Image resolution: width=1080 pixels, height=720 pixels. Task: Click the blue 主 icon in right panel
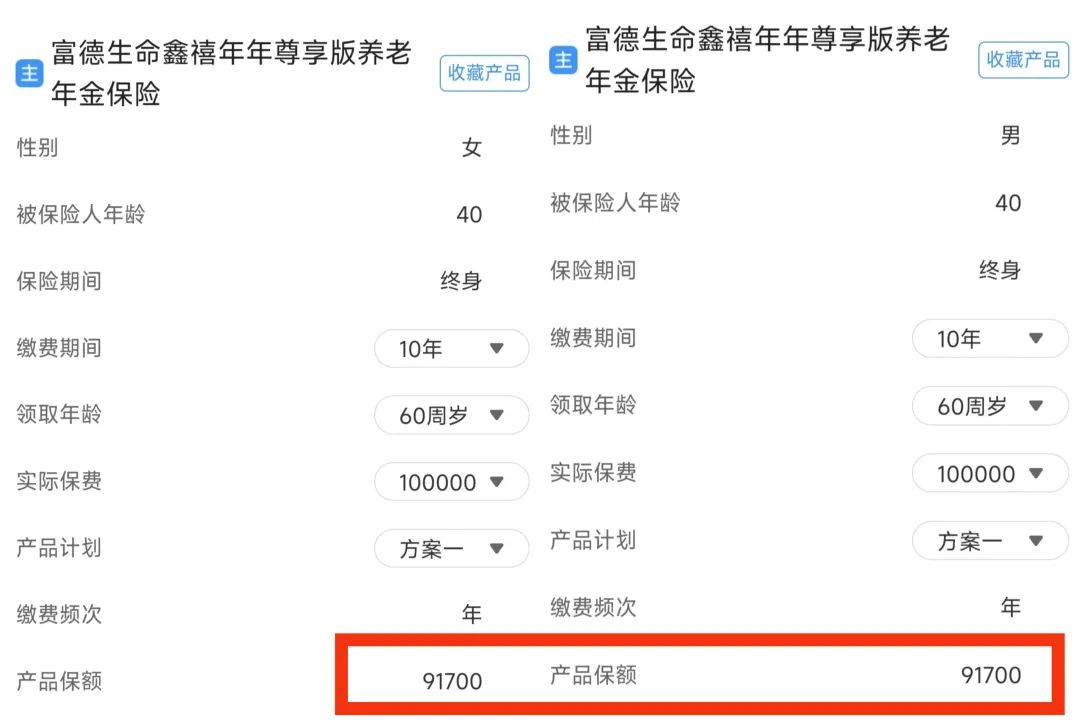pyautogui.click(x=563, y=61)
